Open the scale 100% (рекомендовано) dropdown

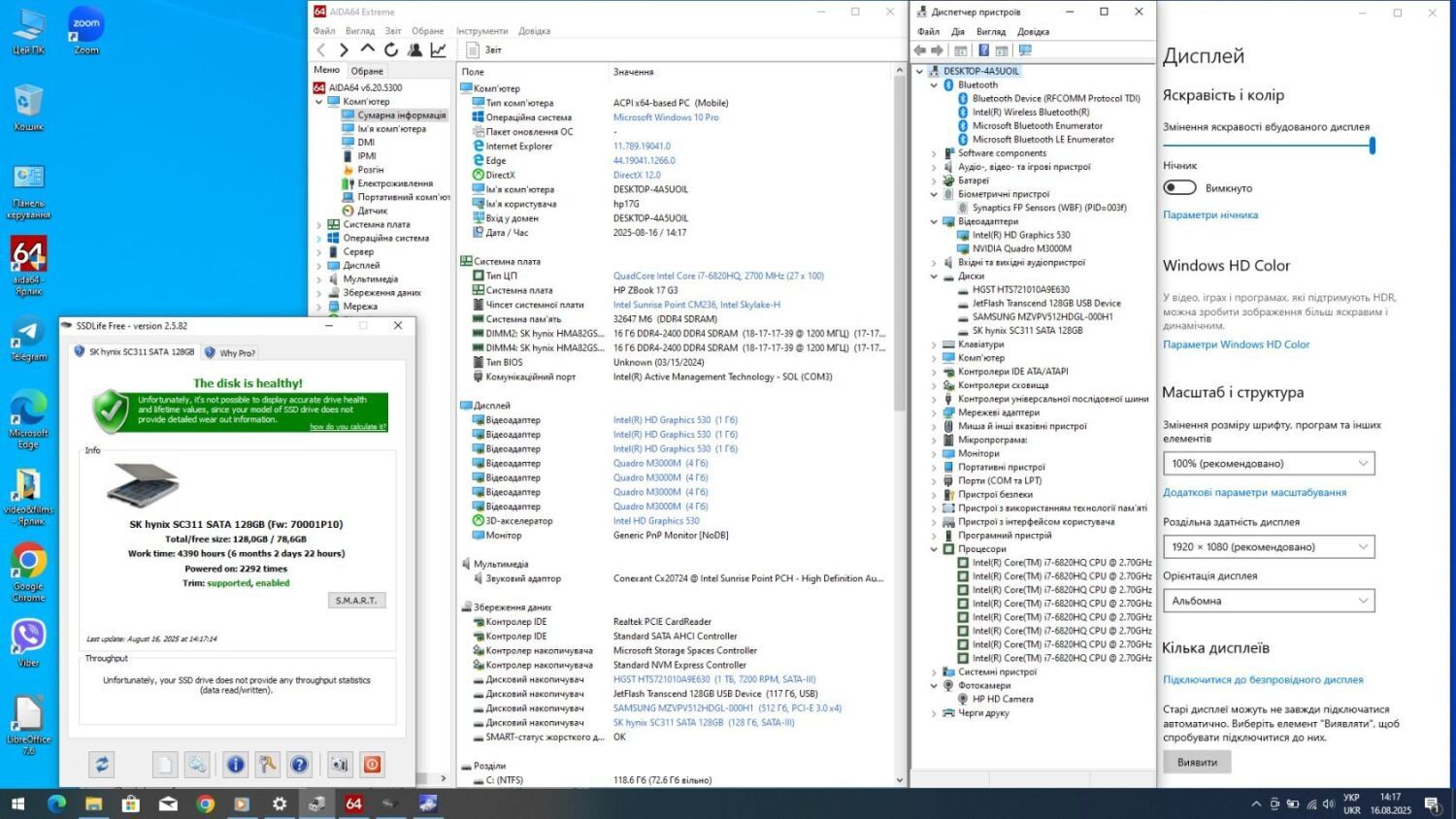pos(1268,464)
